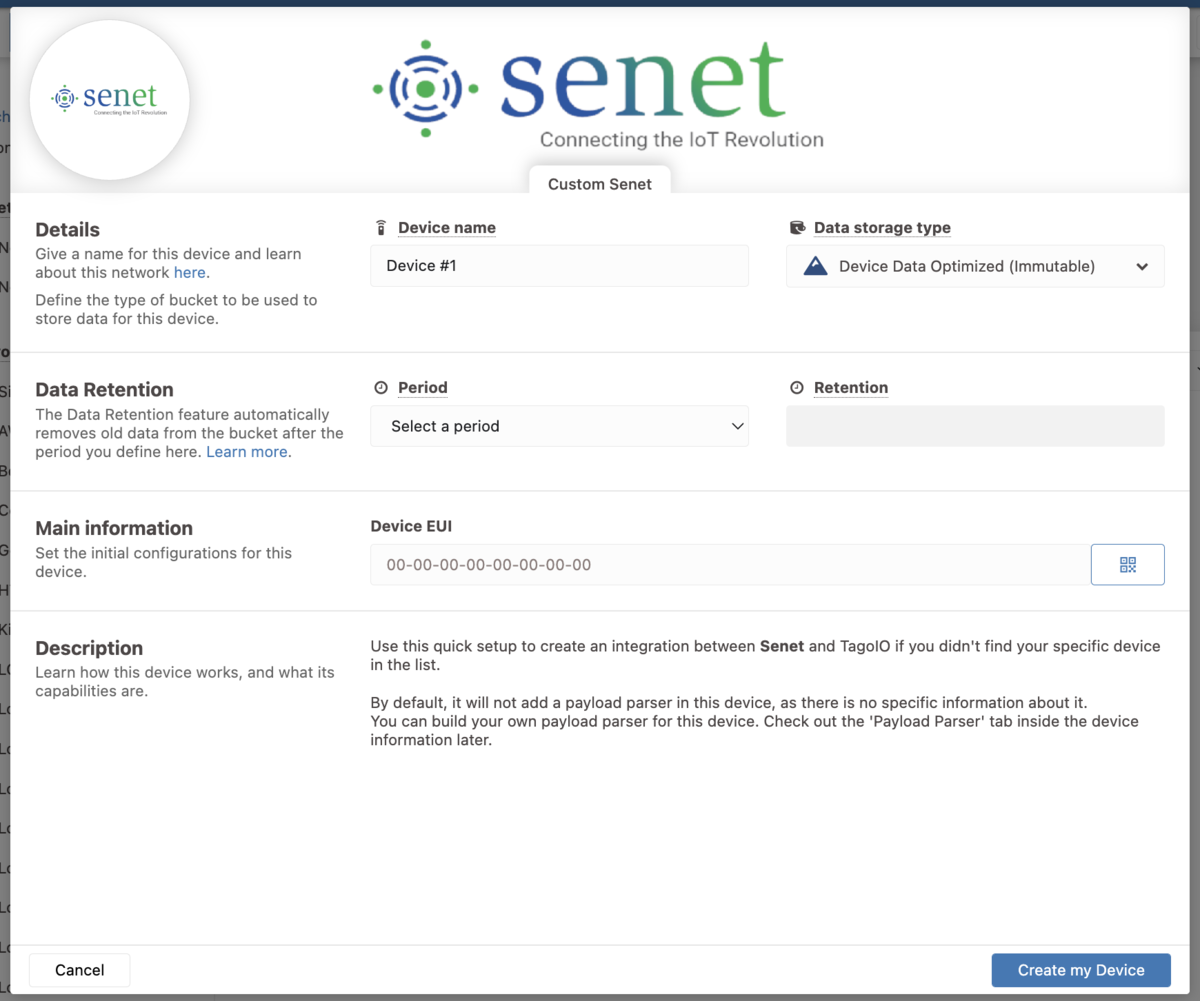Click the Description section heading
Image resolution: width=1200 pixels, height=1001 pixels.
(89, 648)
